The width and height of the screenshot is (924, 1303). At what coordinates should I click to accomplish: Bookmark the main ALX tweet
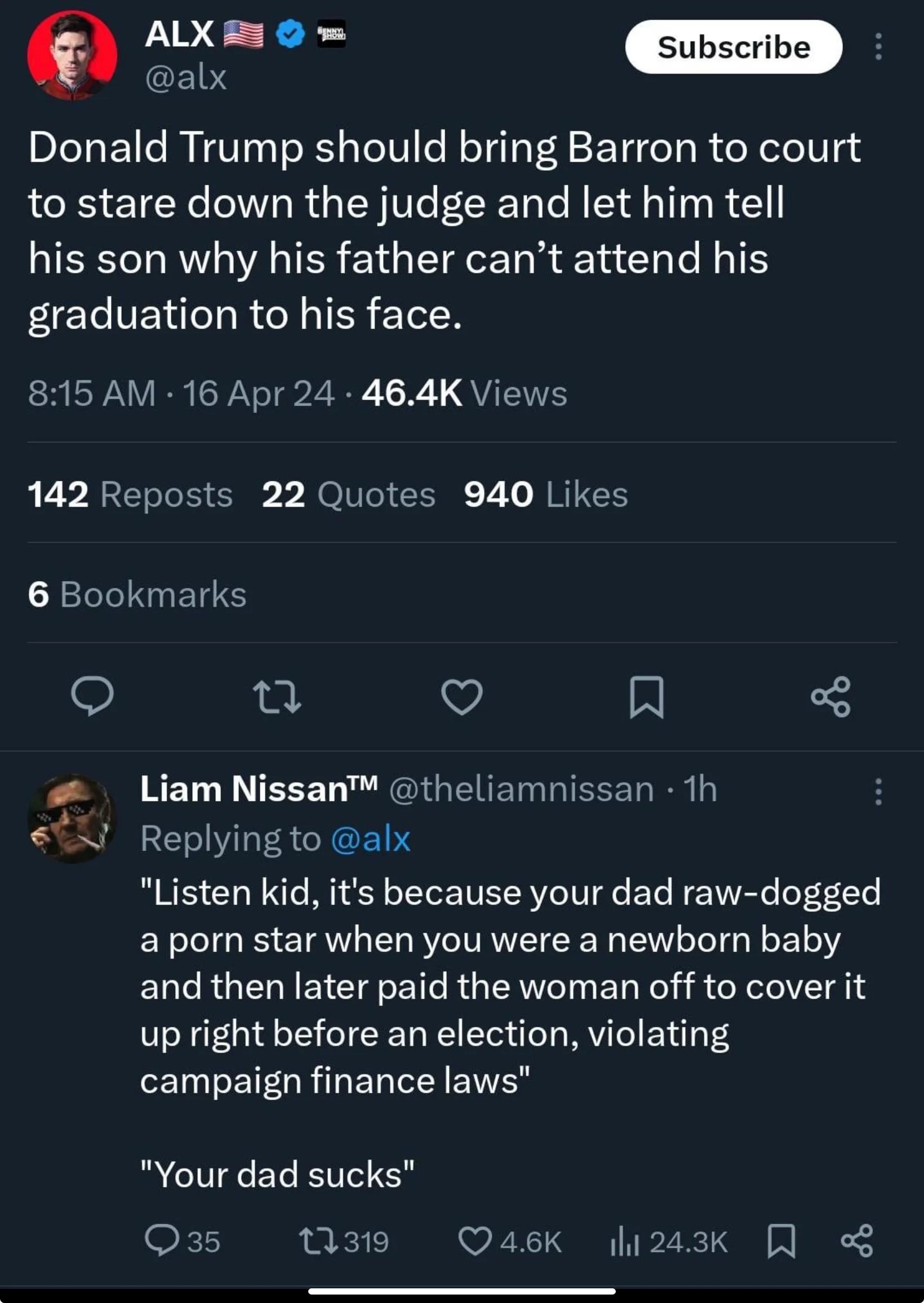[647, 697]
